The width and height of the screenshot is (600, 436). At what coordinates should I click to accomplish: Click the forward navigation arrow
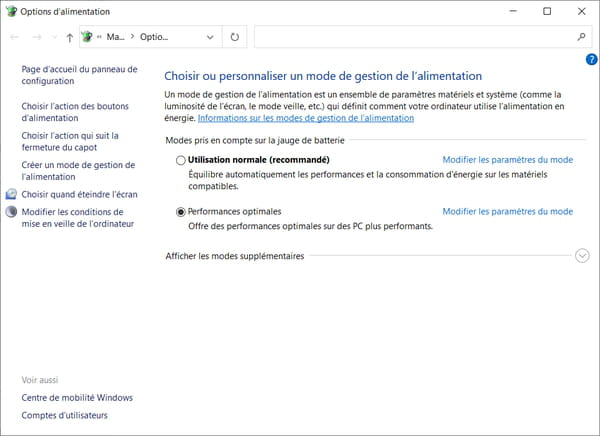pos(37,37)
